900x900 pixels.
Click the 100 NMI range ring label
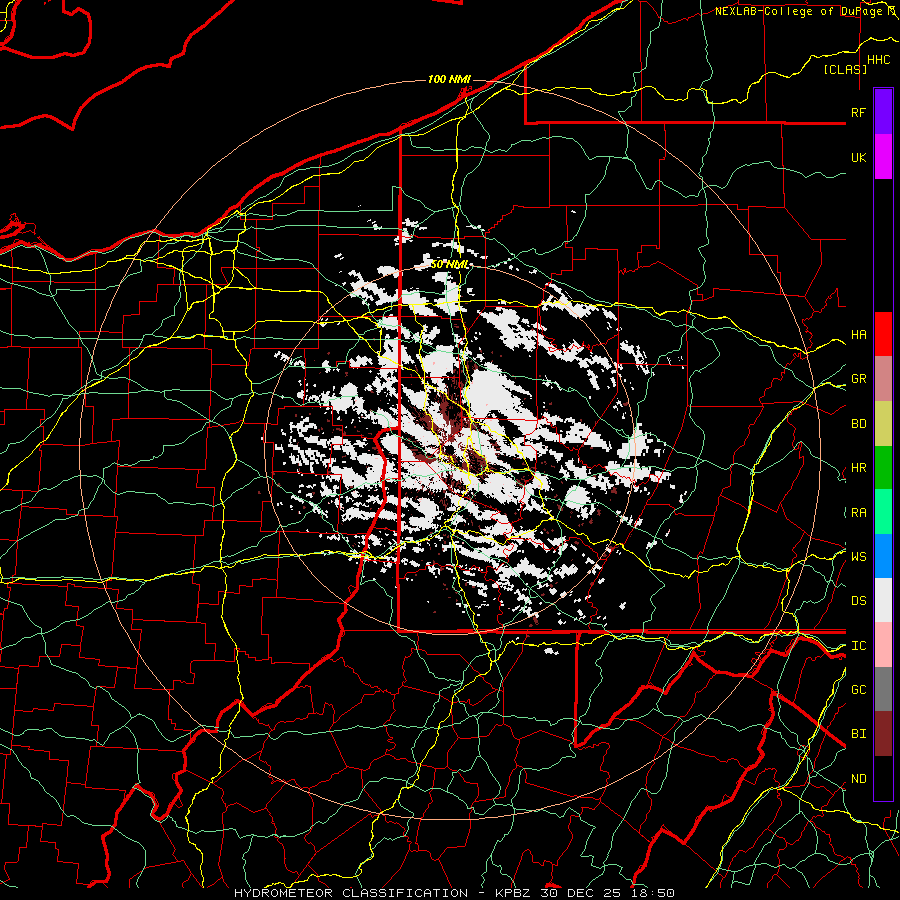pyautogui.click(x=449, y=79)
